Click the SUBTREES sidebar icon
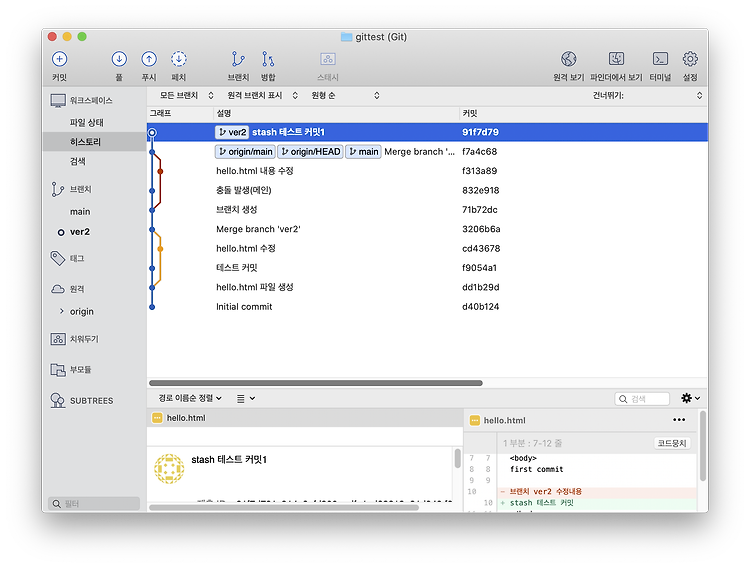750x568 pixels. coord(57,401)
